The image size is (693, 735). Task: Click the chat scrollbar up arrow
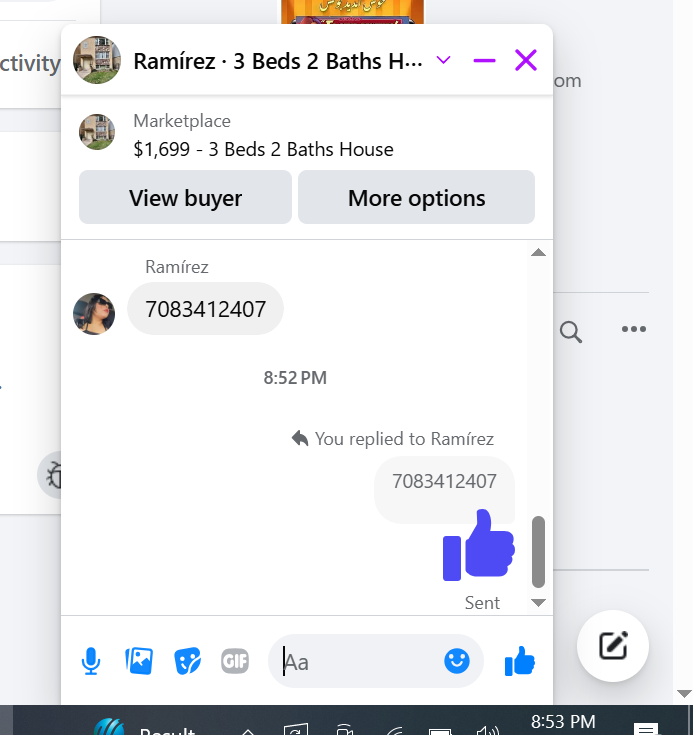pyautogui.click(x=538, y=253)
